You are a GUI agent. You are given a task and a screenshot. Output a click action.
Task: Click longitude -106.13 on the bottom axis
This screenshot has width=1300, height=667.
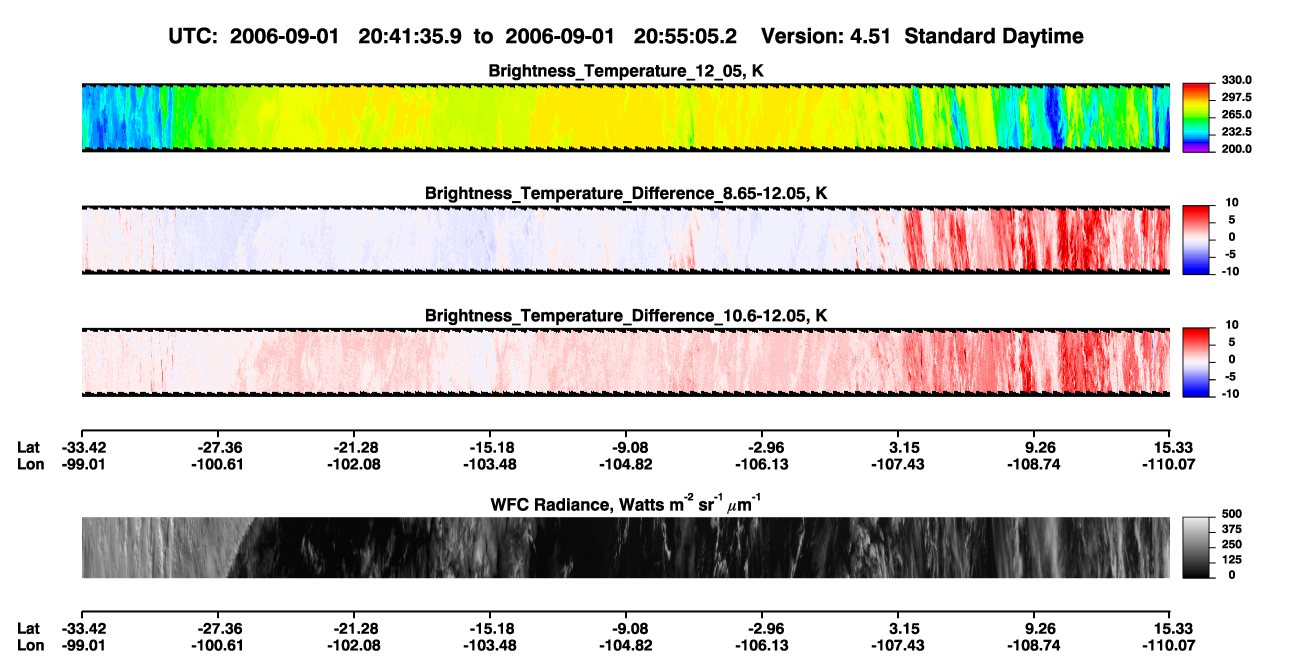click(x=762, y=646)
